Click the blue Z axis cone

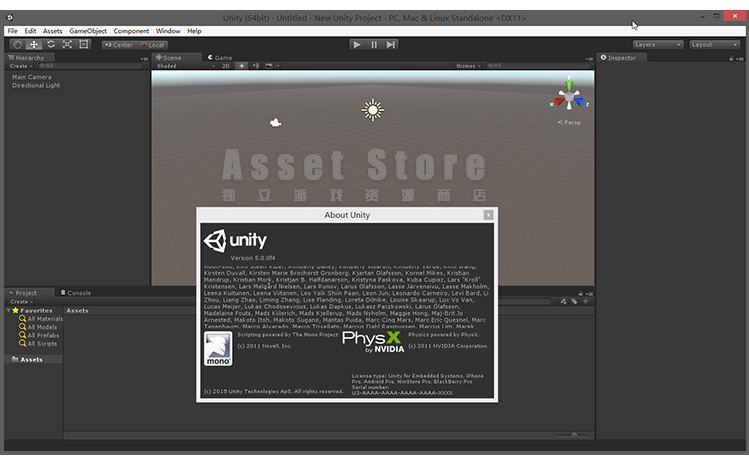click(579, 102)
